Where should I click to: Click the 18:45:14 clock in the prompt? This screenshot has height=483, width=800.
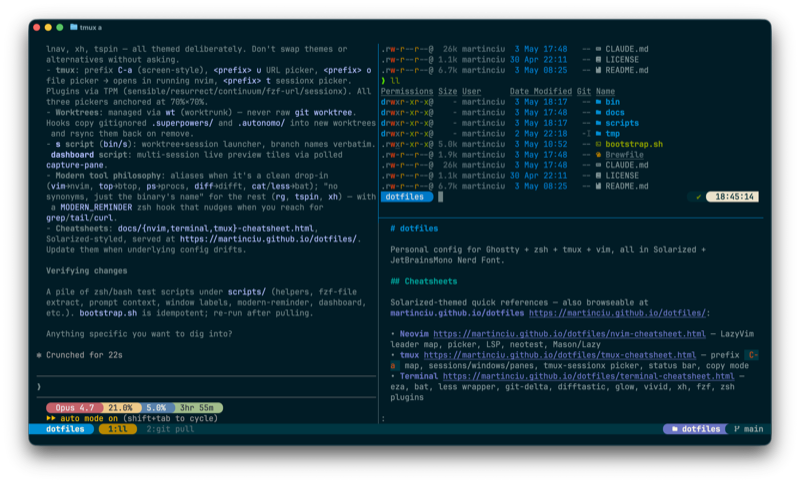(734, 197)
